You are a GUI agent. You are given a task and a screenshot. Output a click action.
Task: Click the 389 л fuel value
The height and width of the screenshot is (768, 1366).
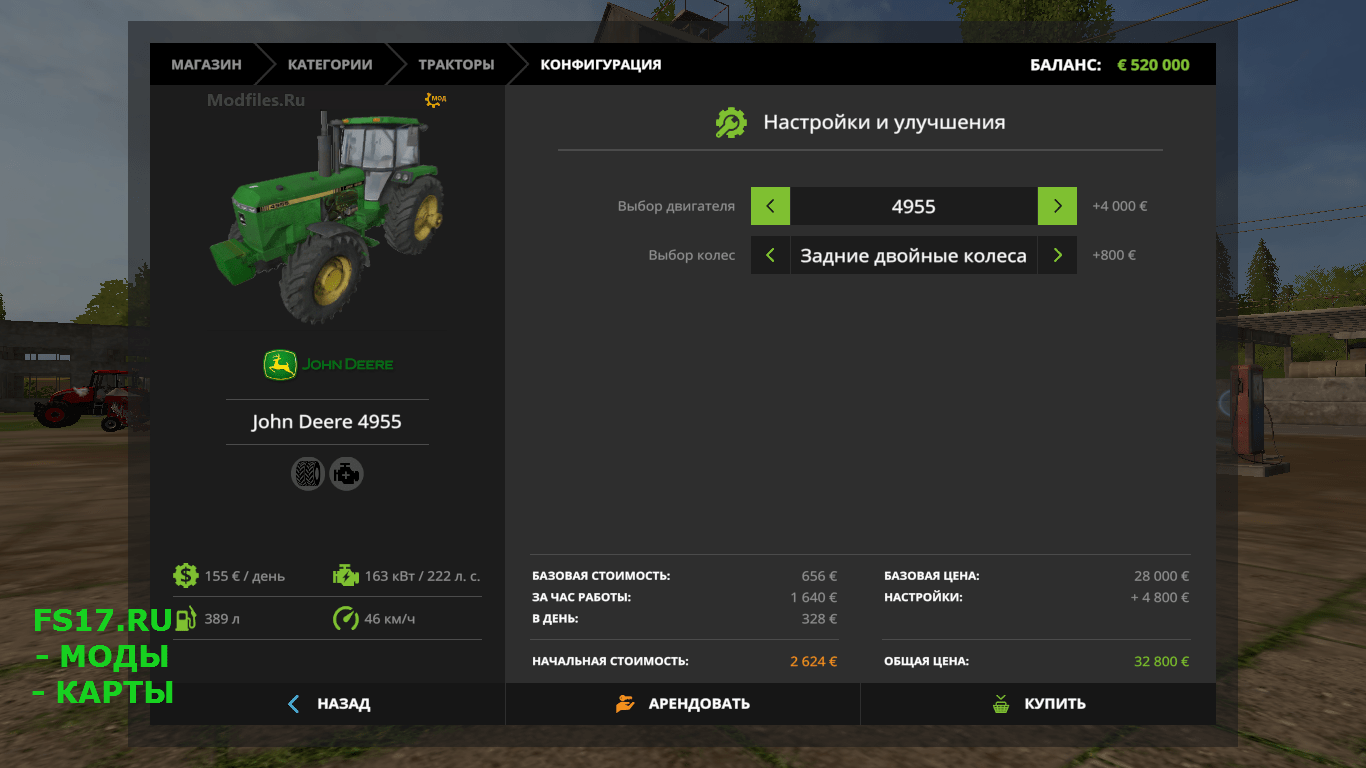[x=222, y=619]
